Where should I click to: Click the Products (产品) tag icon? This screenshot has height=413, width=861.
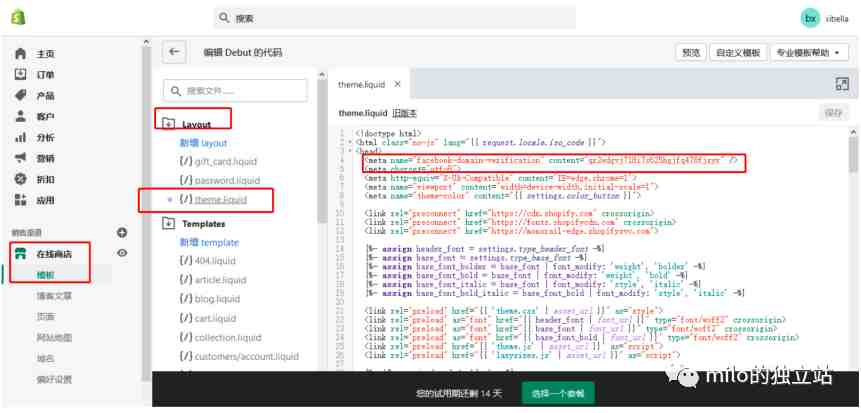point(20,96)
